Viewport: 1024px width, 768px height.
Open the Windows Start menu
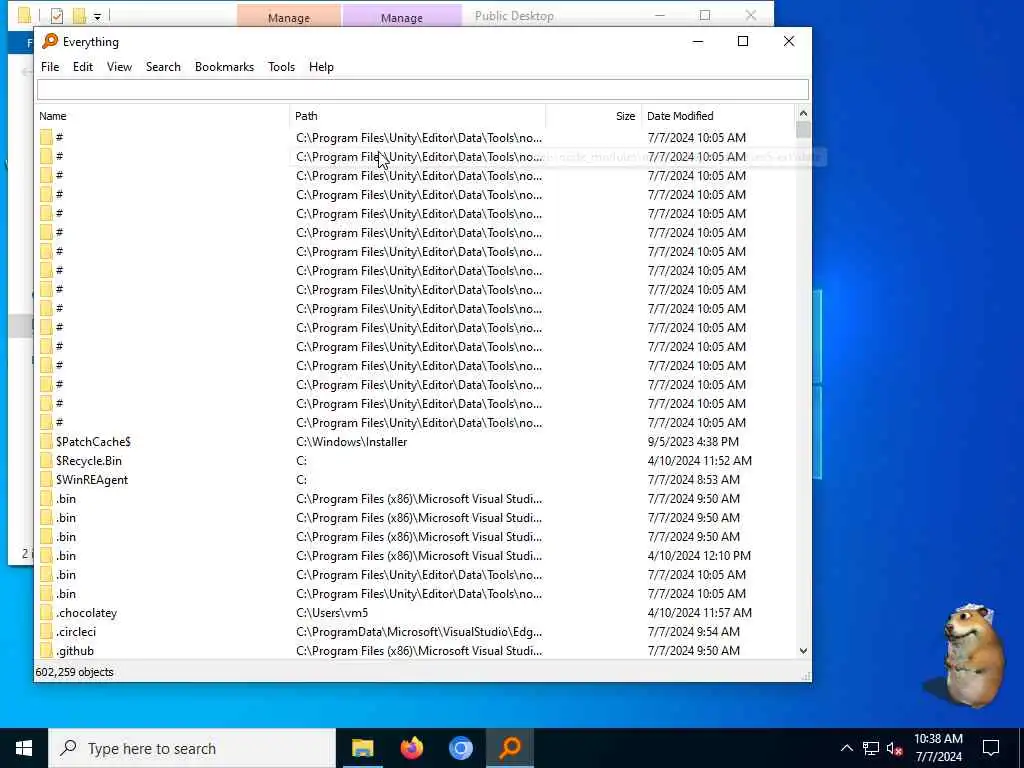[x=24, y=748]
